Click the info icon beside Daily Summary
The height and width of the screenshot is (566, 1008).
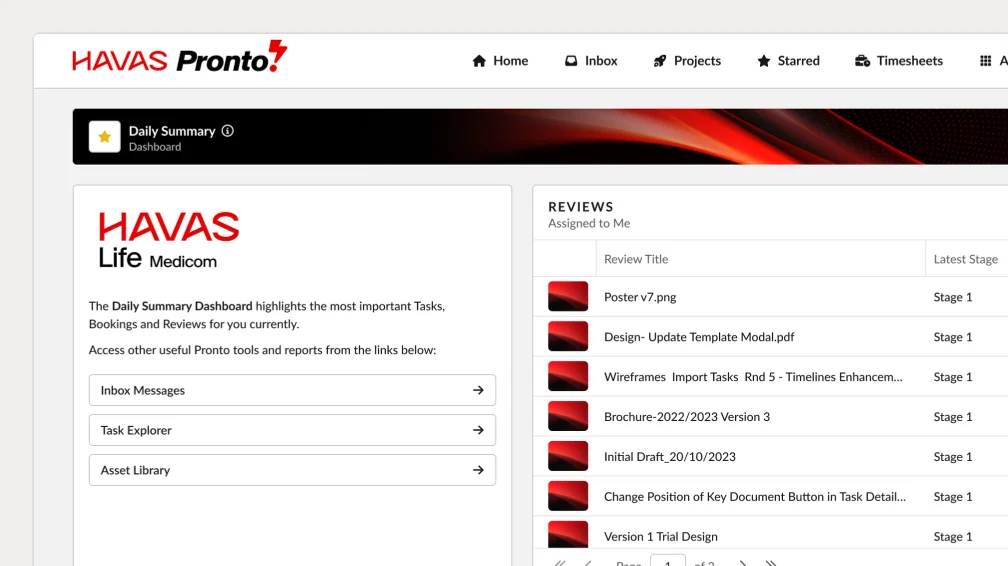(228, 131)
